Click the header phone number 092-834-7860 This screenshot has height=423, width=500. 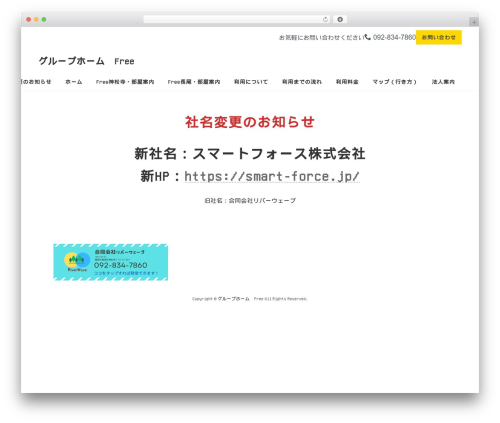click(394, 37)
